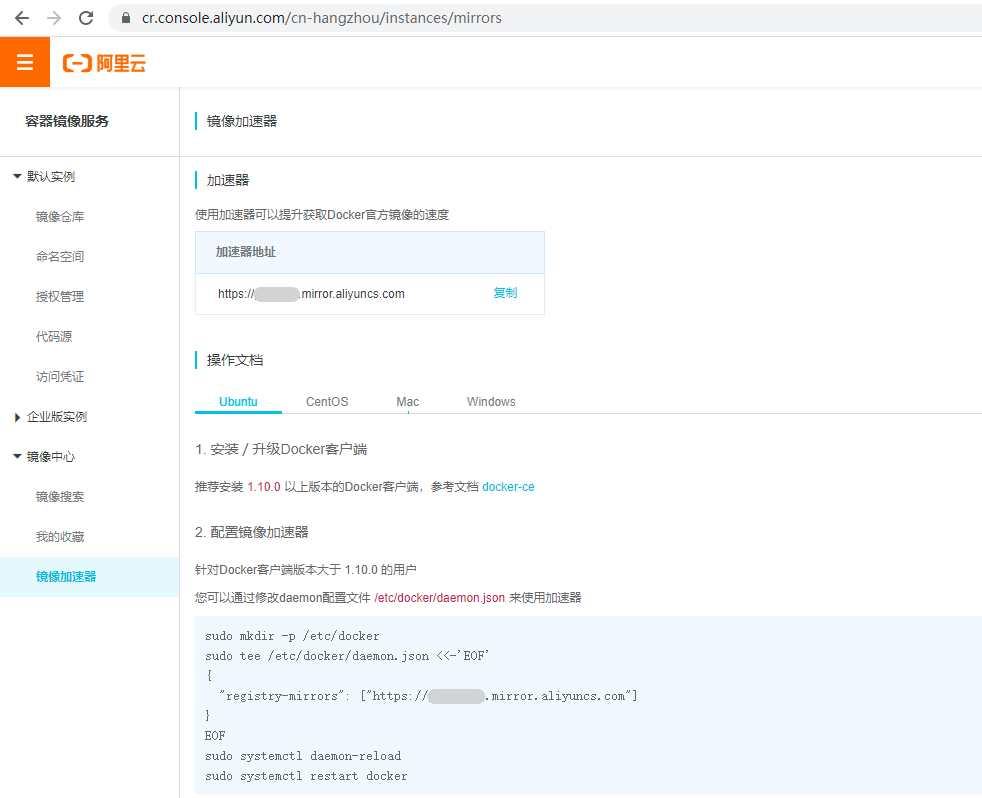The image size is (982, 798).
Task: Click the '2. 配置镜像加速器' heading
Action: point(252,532)
